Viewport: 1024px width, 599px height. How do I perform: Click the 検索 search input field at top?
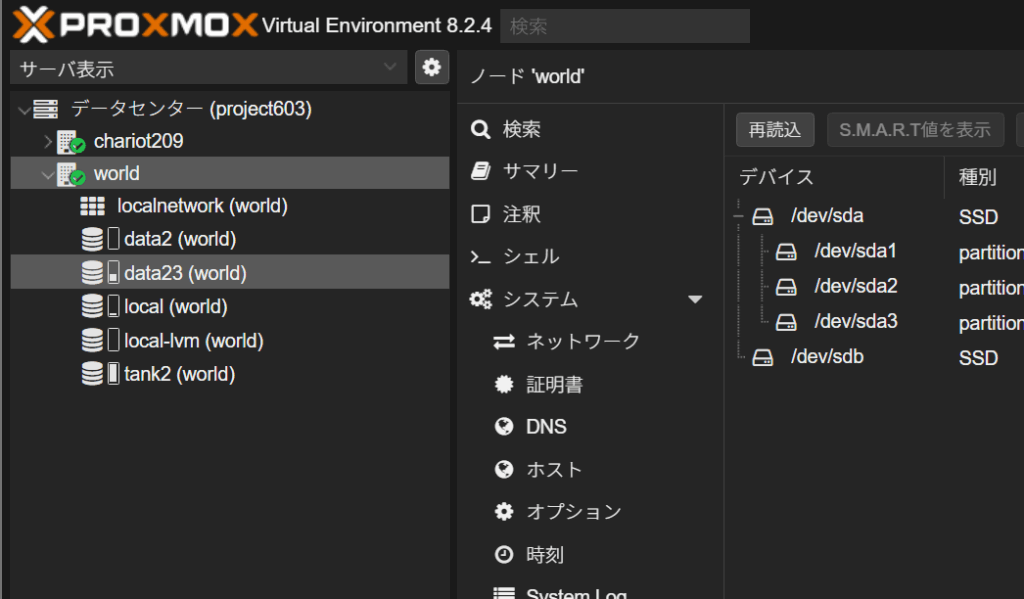(x=624, y=26)
